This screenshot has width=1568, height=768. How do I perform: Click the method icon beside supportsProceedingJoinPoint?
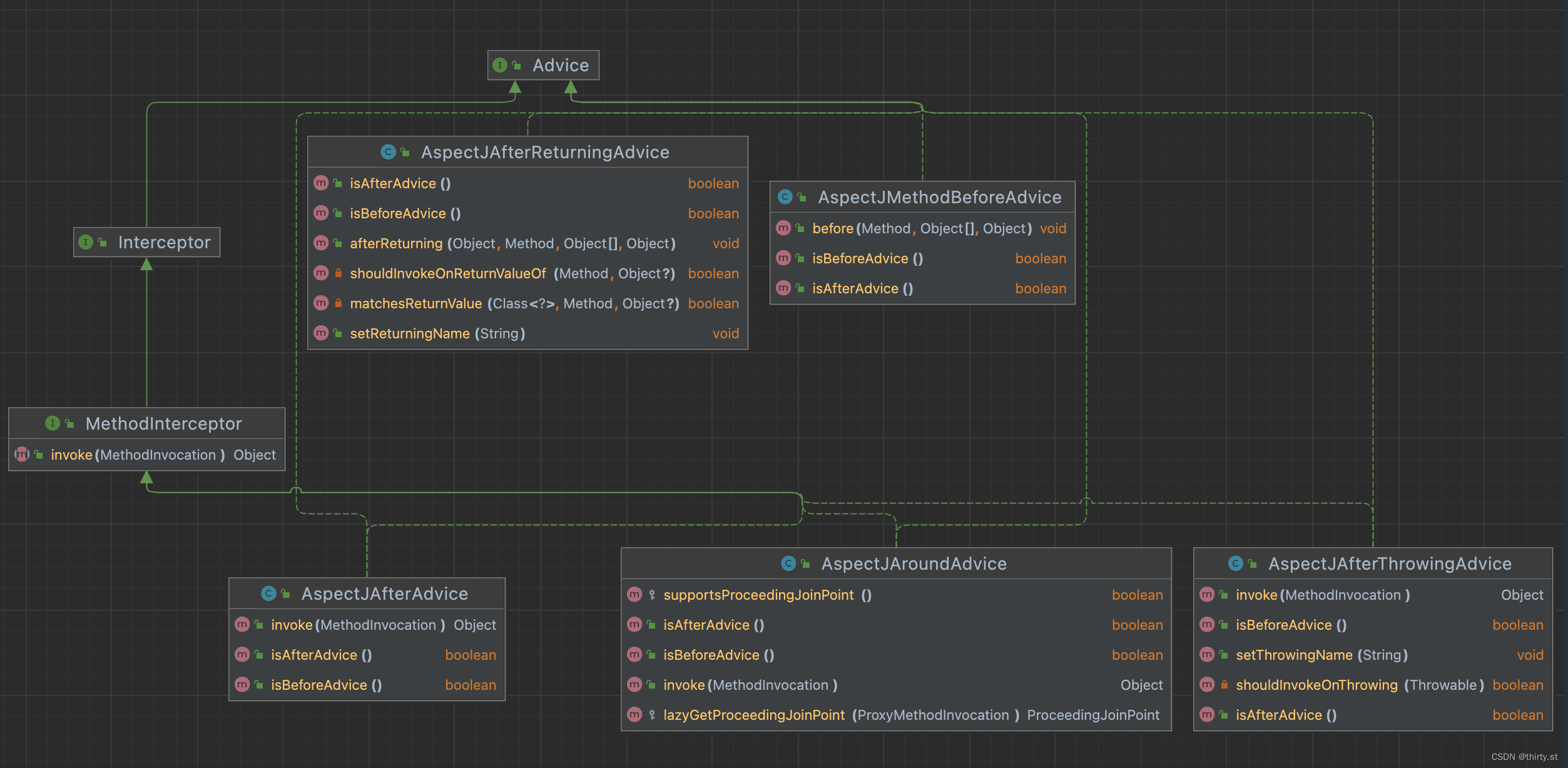634,595
